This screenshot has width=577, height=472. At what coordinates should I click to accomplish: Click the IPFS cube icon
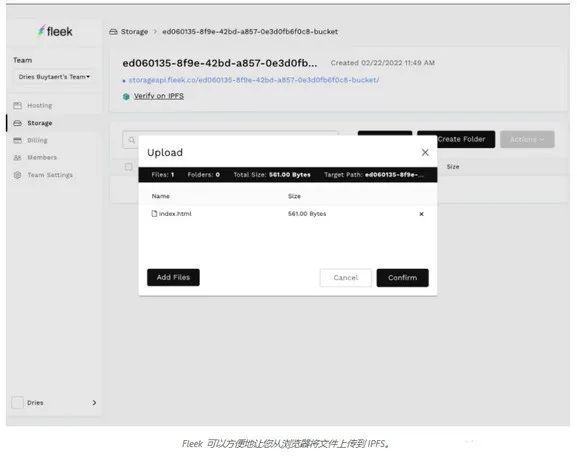click(x=126, y=96)
